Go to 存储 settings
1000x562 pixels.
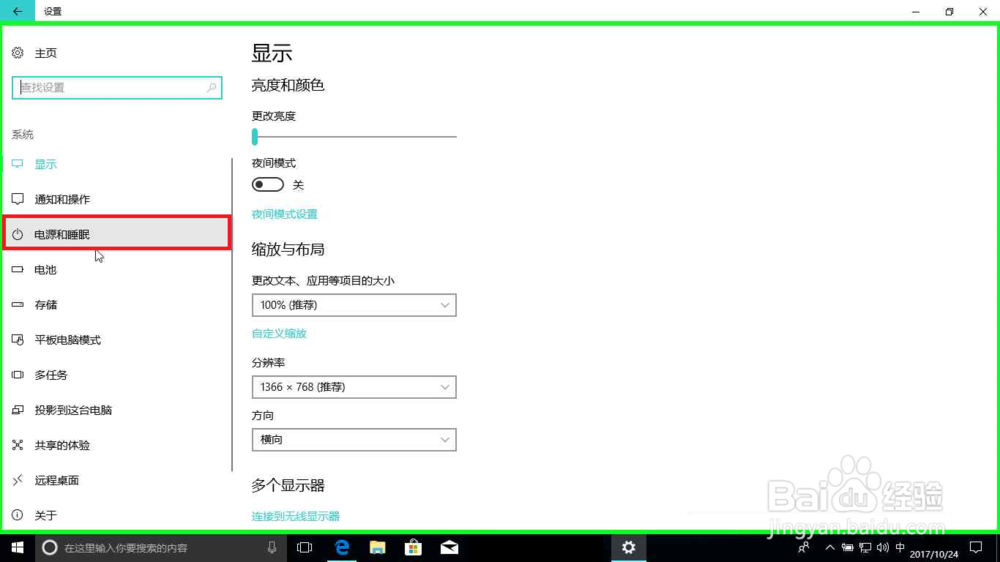coord(46,304)
